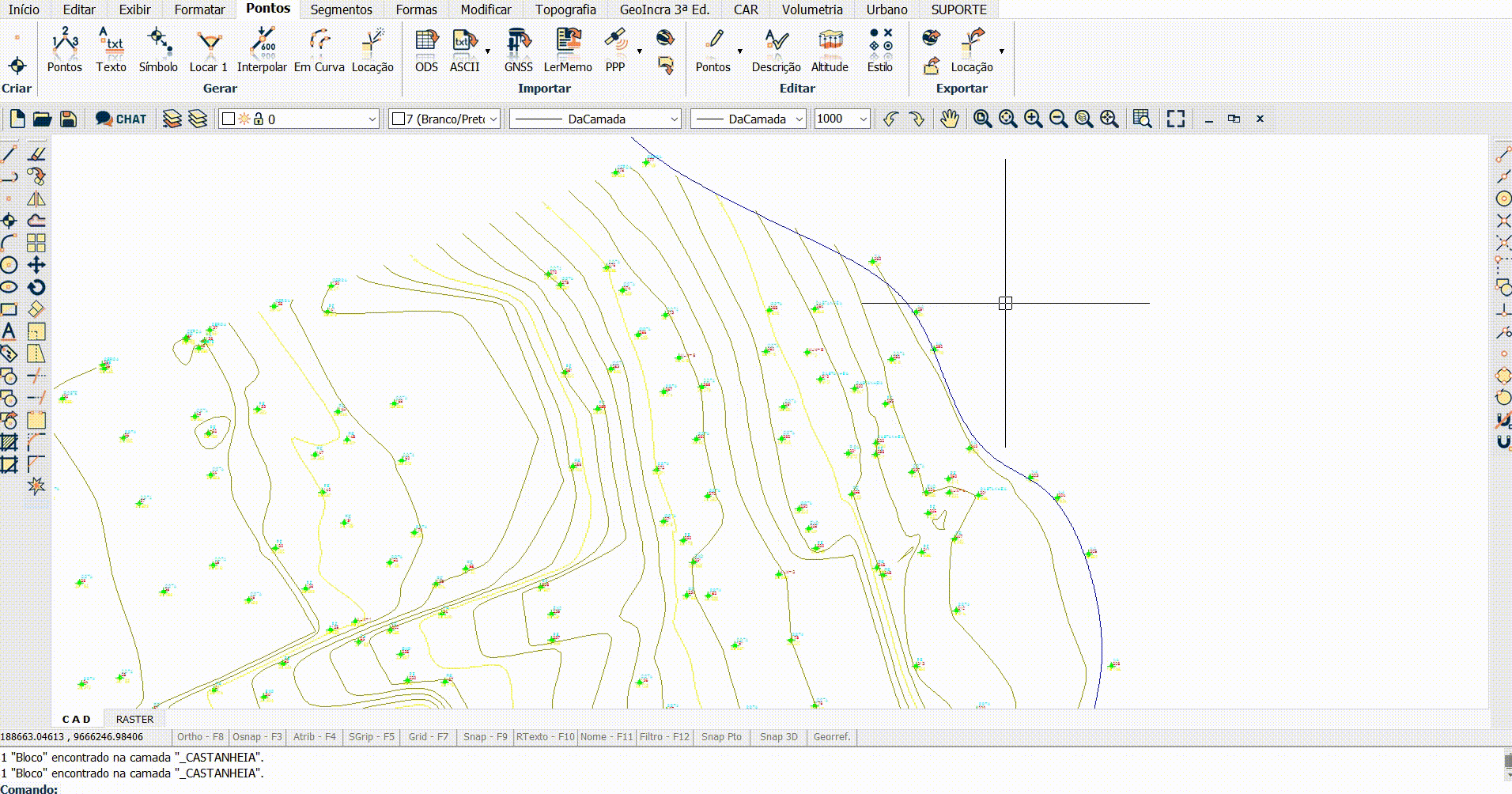Select the Em Curva tool
The height and width of the screenshot is (794, 1512).
319,51
